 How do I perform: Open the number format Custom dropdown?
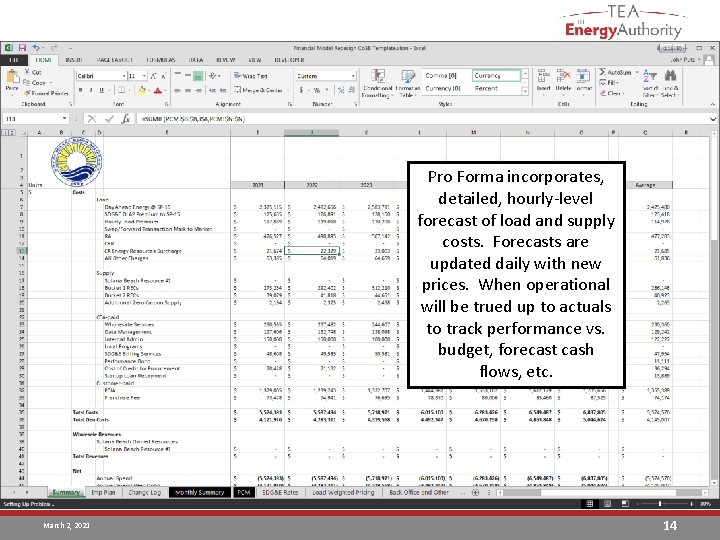click(x=353, y=76)
